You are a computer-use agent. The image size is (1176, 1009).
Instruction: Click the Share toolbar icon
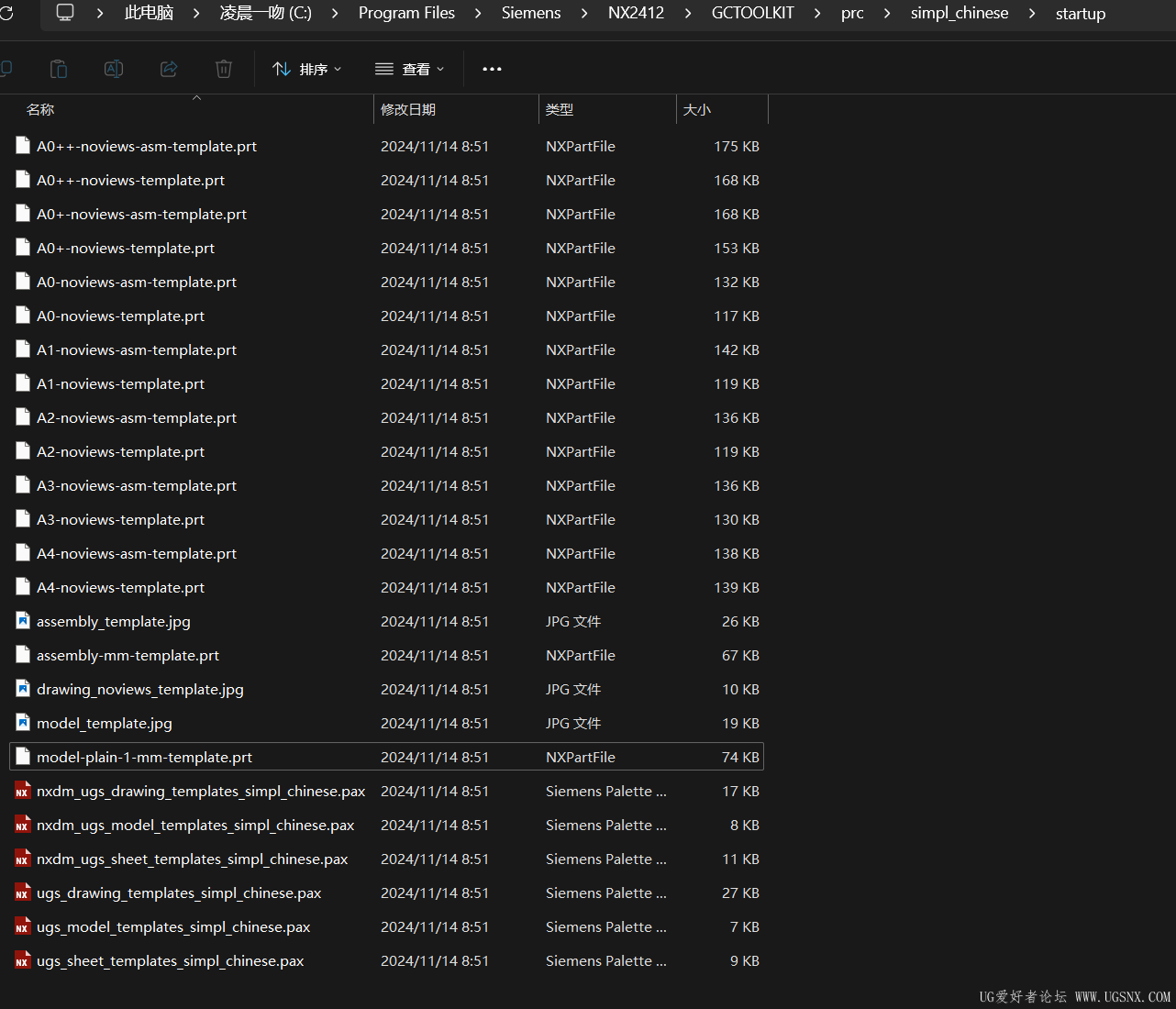coord(169,69)
